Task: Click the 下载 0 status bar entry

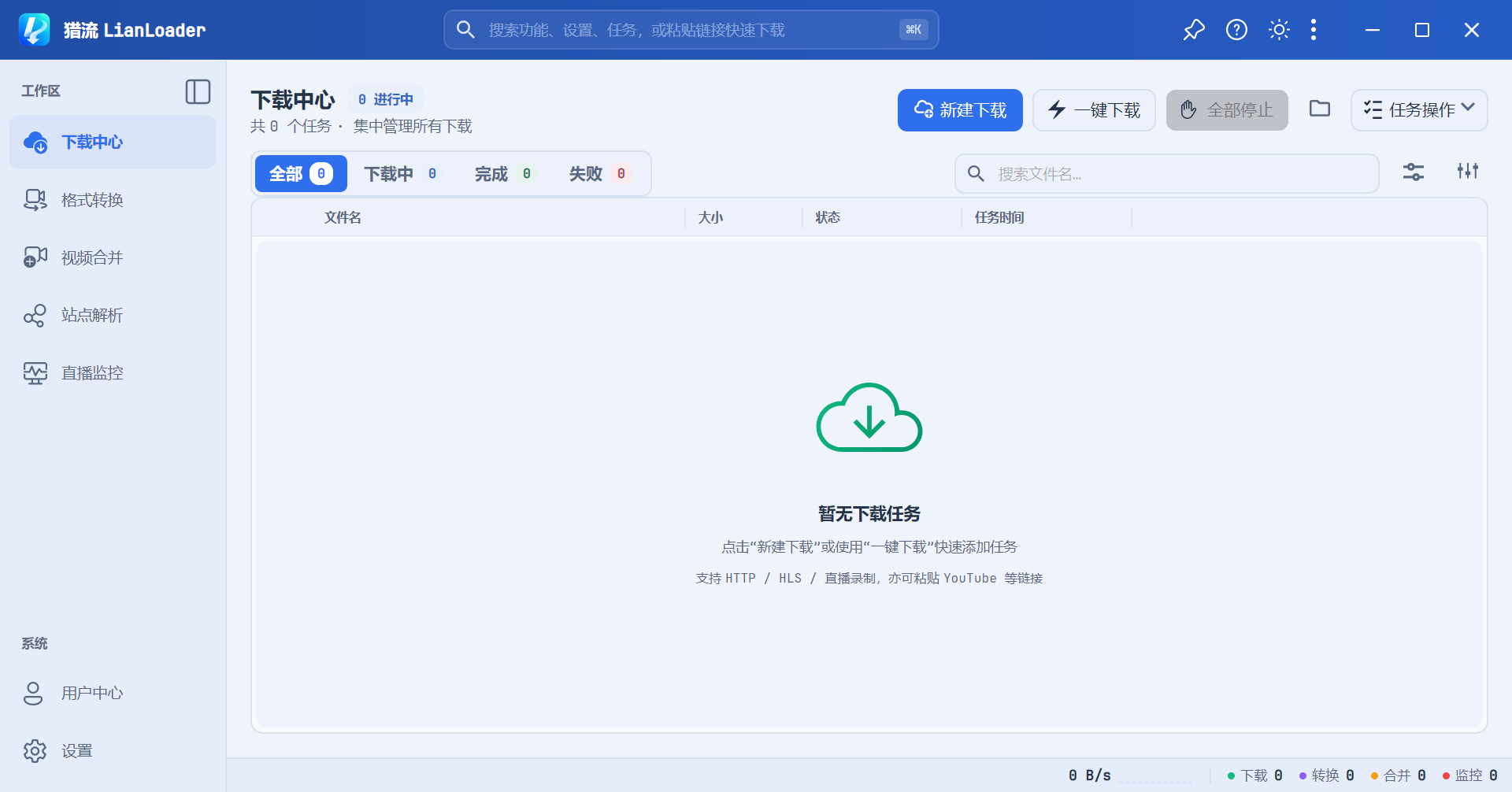Action: pyautogui.click(x=1255, y=775)
